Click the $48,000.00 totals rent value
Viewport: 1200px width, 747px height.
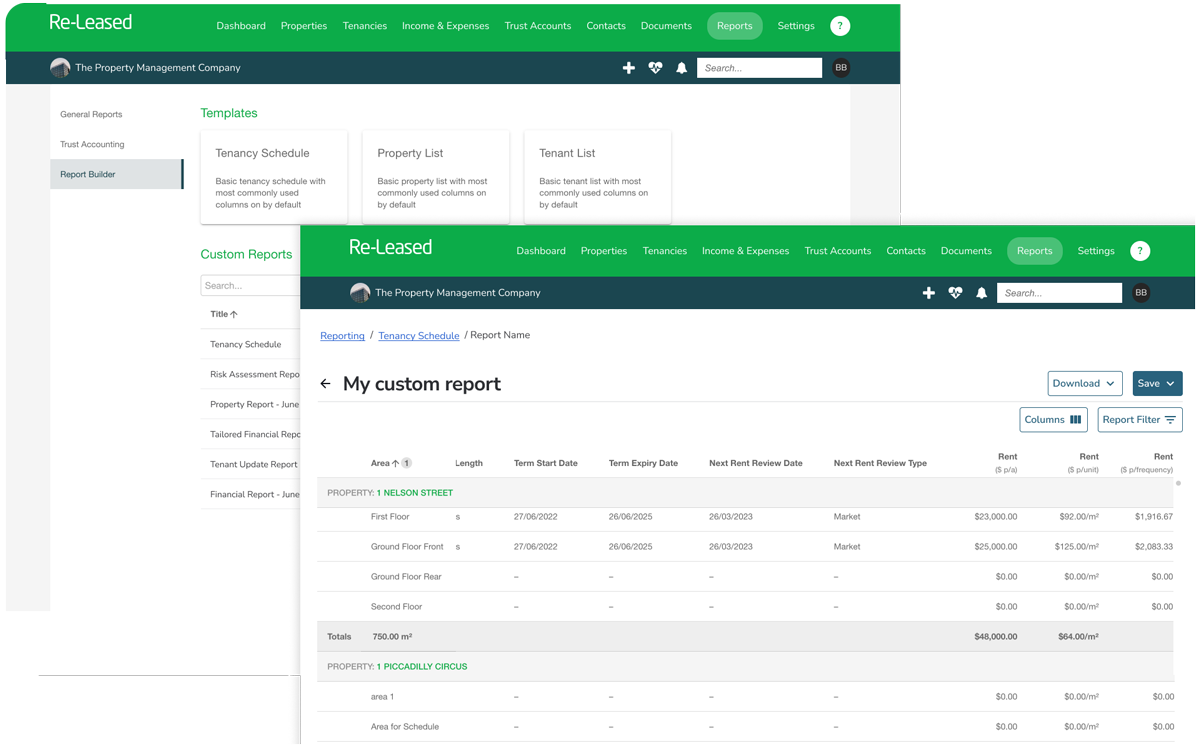click(996, 637)
